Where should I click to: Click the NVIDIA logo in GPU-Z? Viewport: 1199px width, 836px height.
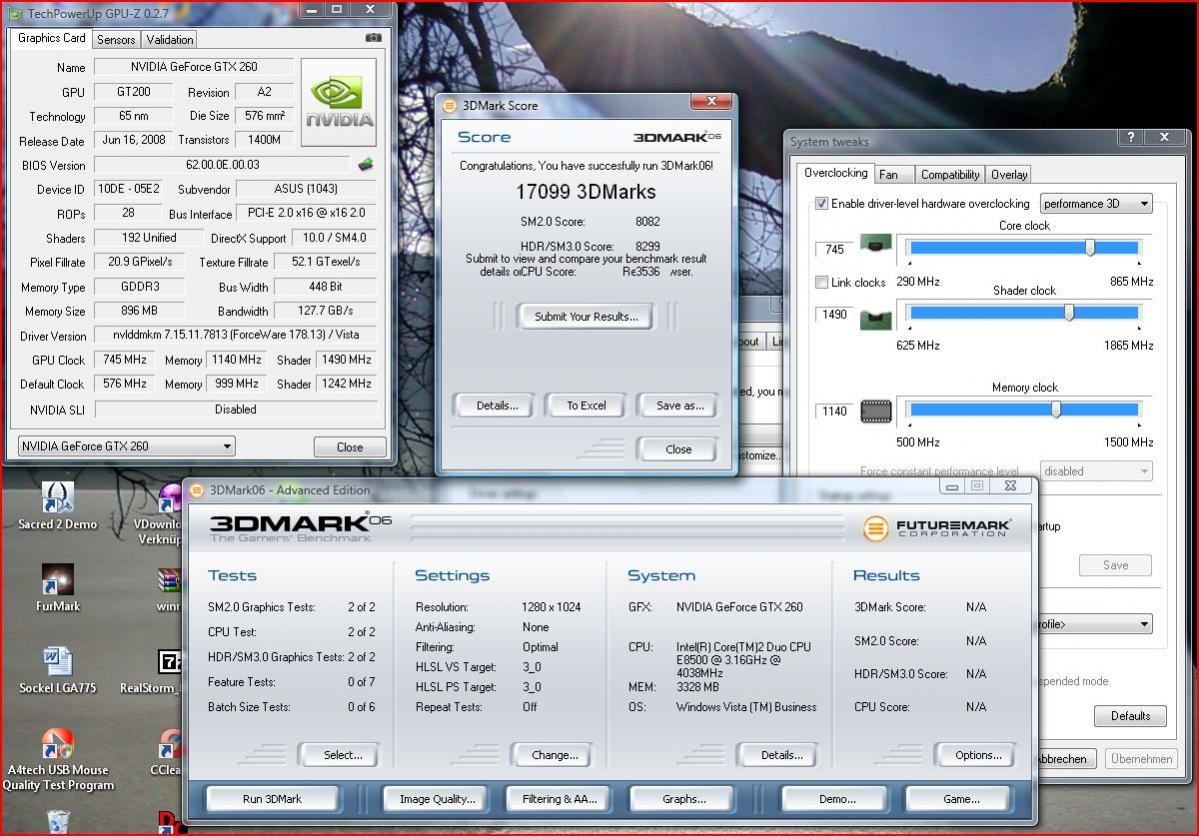point(339,102)
